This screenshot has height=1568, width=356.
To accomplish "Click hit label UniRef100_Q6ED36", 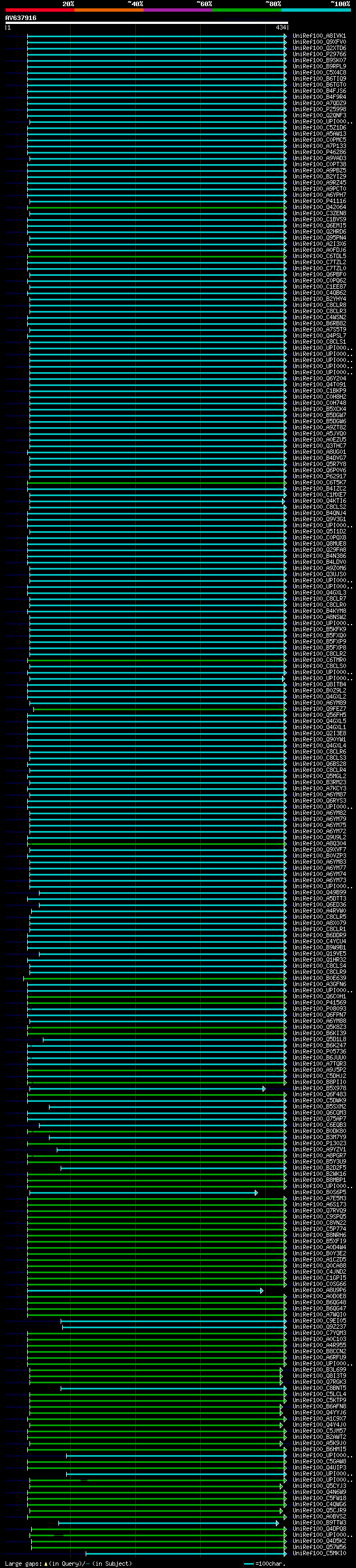I will coord(319,905).
